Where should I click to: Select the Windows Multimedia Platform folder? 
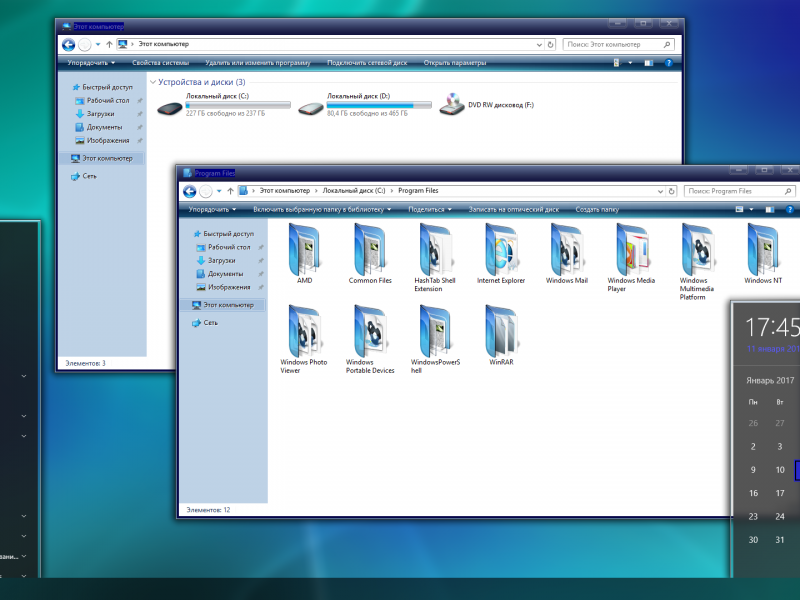[696, 262]
